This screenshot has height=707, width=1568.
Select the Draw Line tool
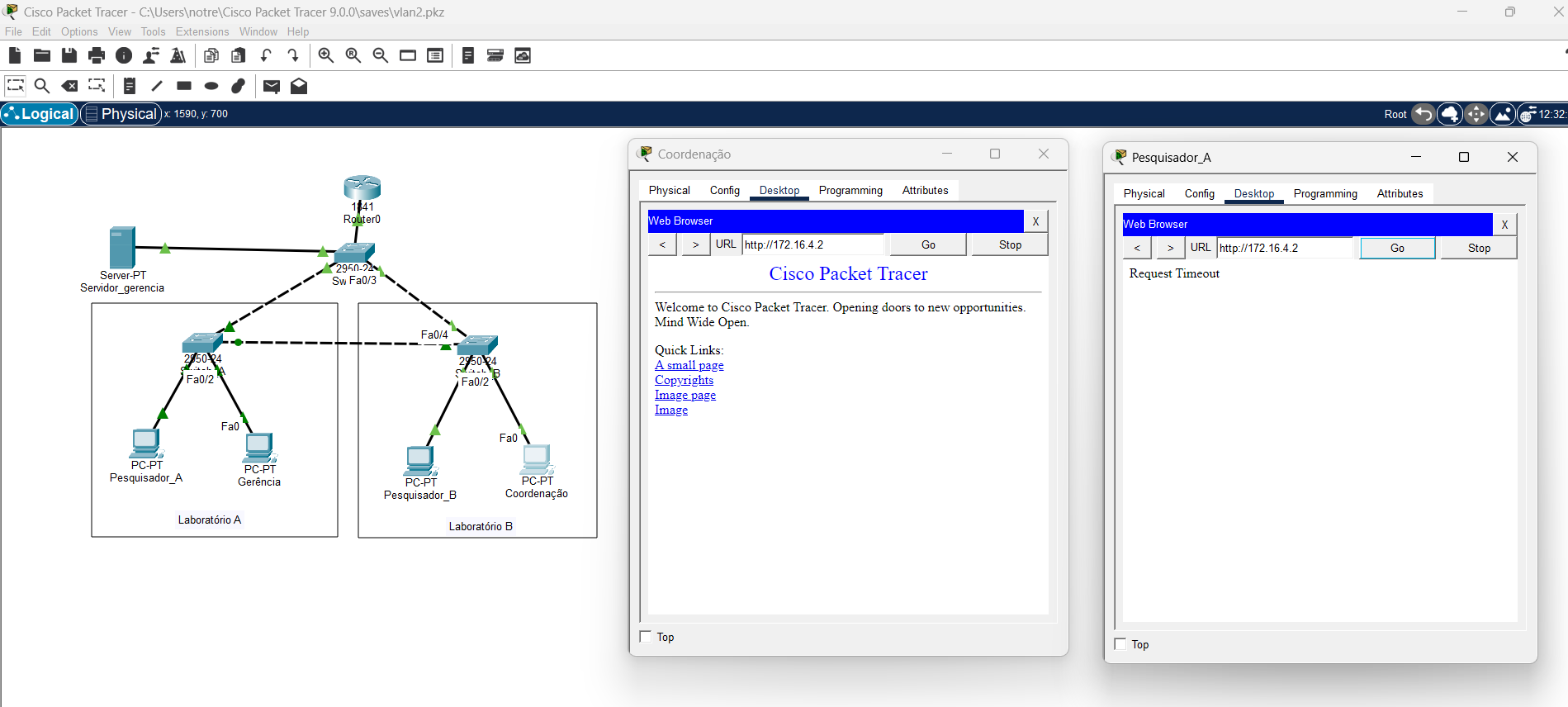157,86
